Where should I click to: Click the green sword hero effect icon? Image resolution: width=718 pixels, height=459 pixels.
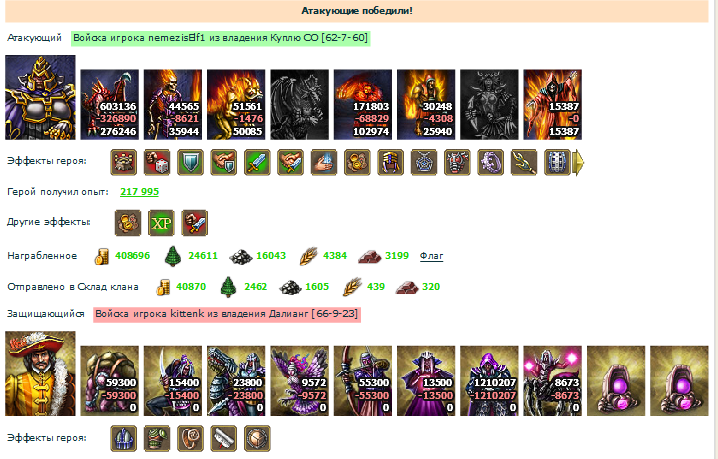257,162
